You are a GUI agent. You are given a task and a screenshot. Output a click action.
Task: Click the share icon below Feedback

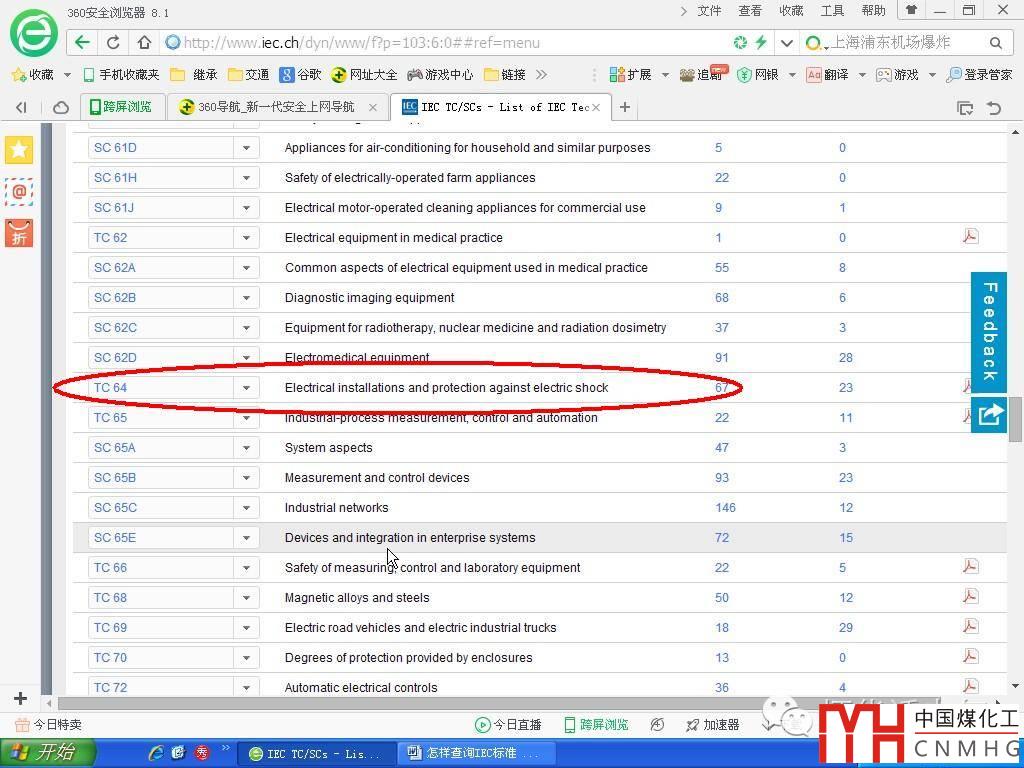[x=989, y=414]
